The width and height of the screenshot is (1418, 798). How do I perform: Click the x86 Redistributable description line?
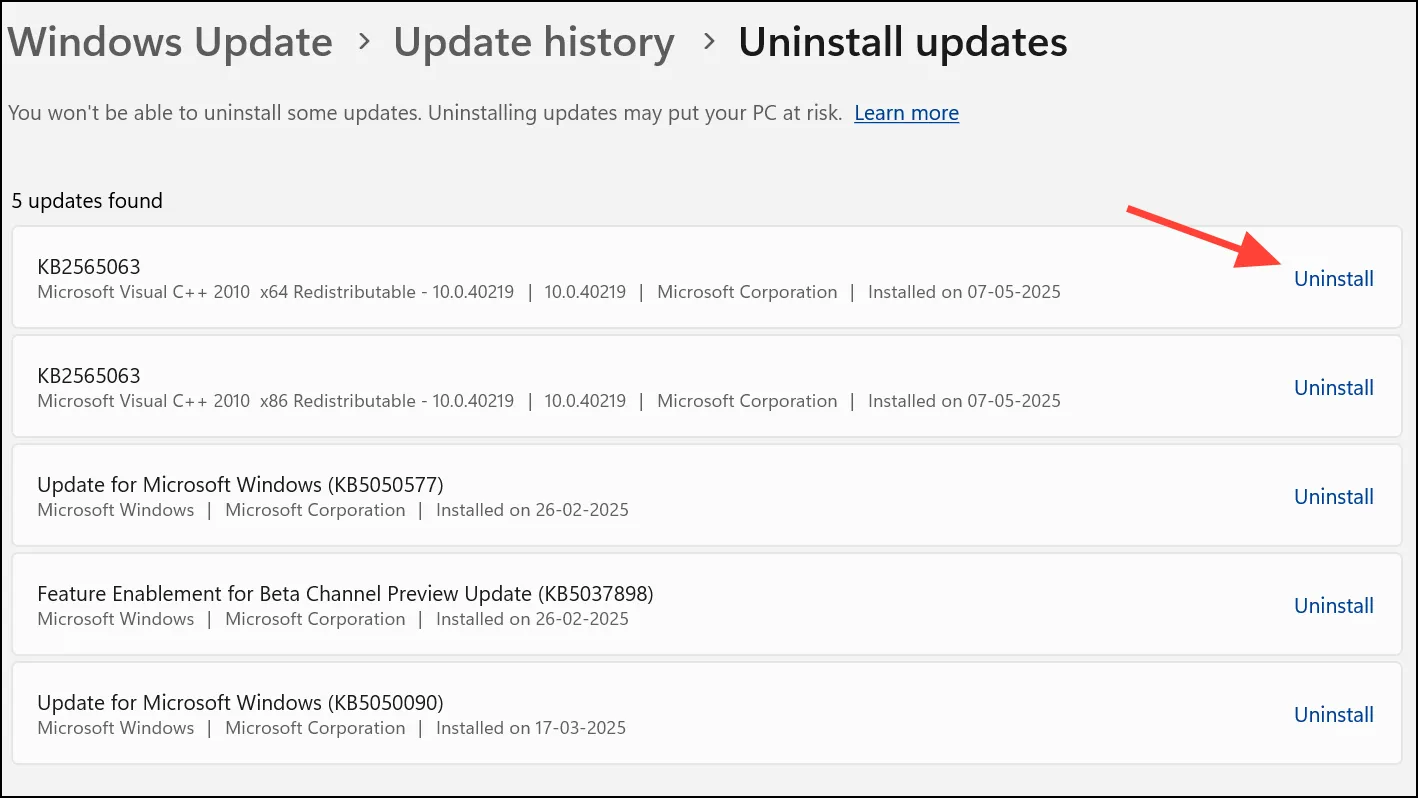(549, 401)
